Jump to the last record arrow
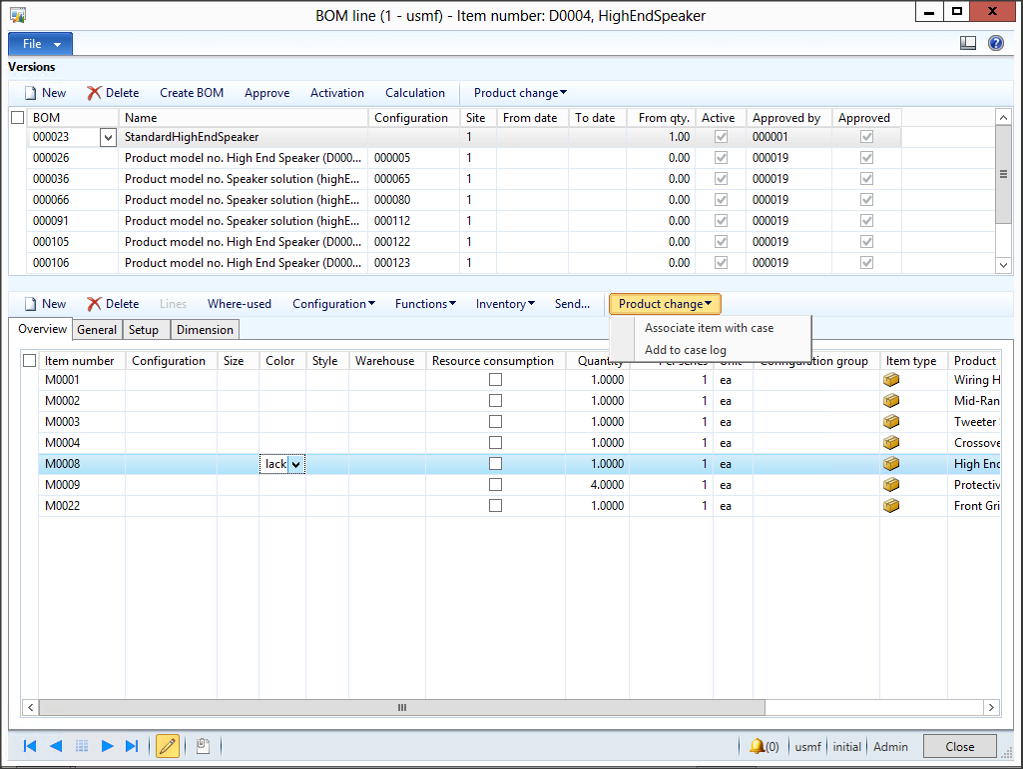Screen dimensions: 1023x769 [x=132, y=746]
